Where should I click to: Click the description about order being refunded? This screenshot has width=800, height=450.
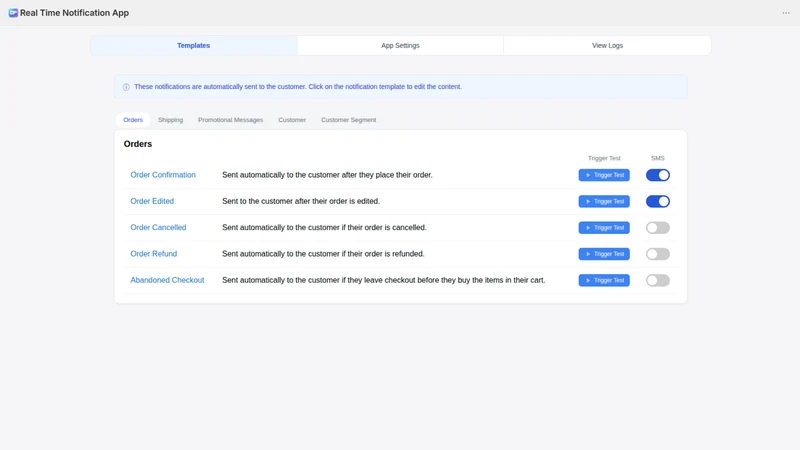click(323, 254)
